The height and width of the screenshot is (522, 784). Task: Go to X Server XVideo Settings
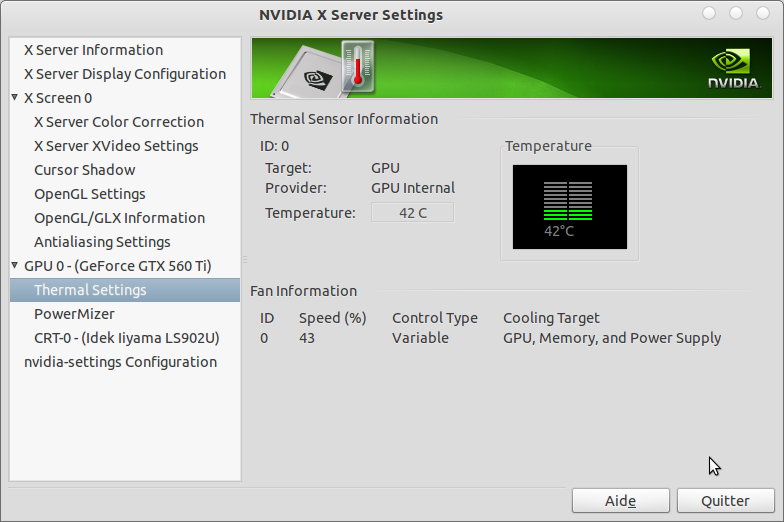click(116, 146)
